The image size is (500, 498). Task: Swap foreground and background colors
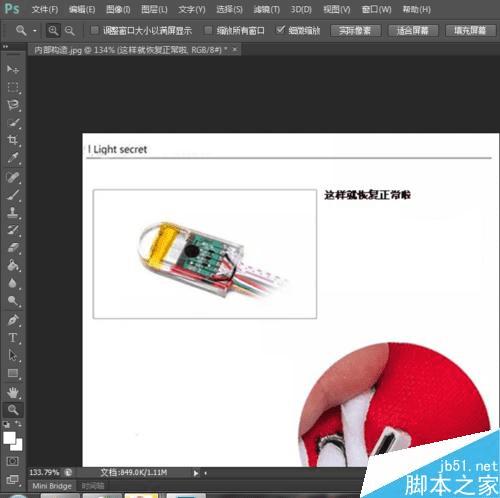[18, 424]
